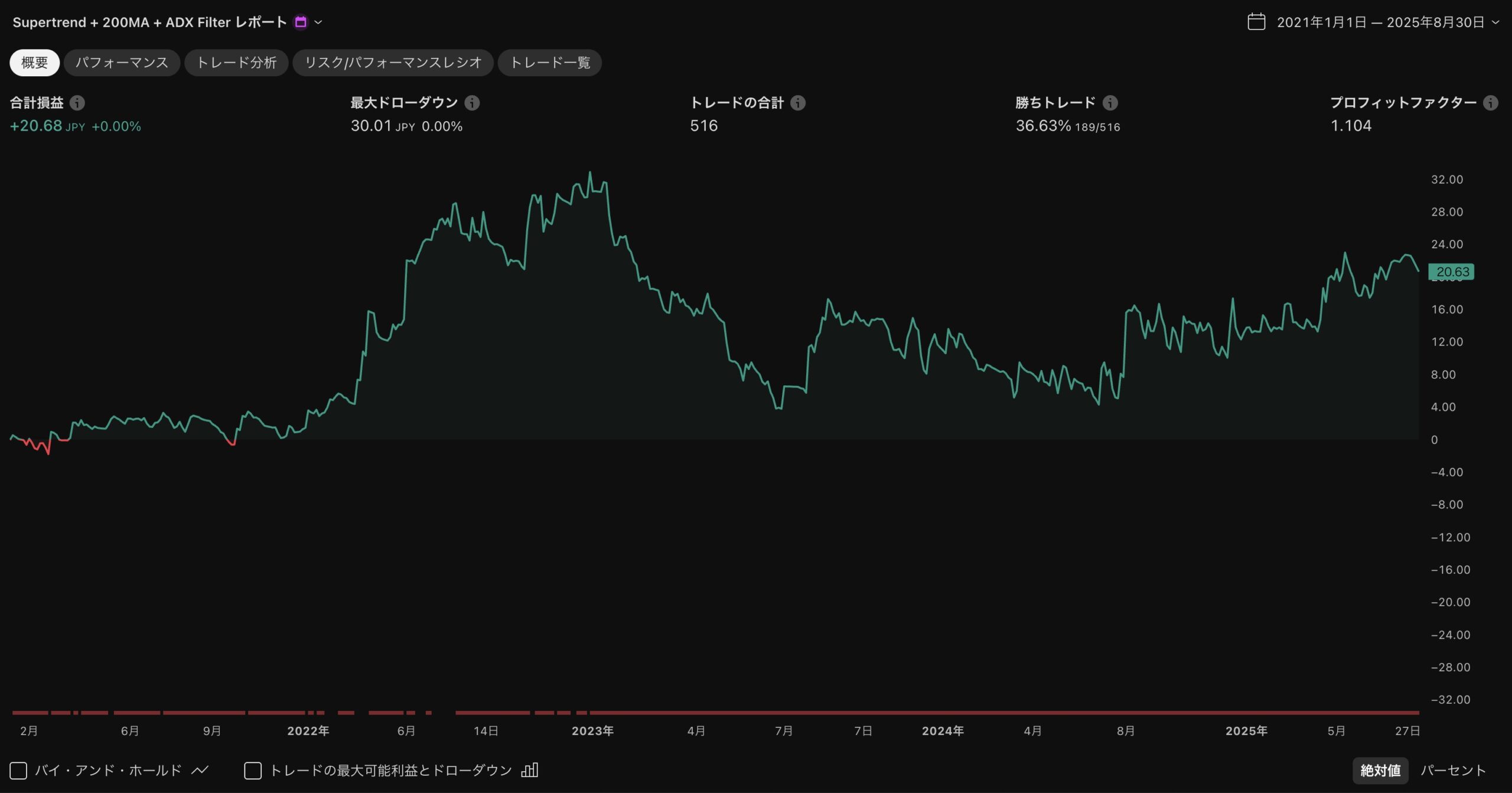Screen dimensions: 1512x793
Task: Click info icon beside 勝ちトレード
Action: (1110, 103)
